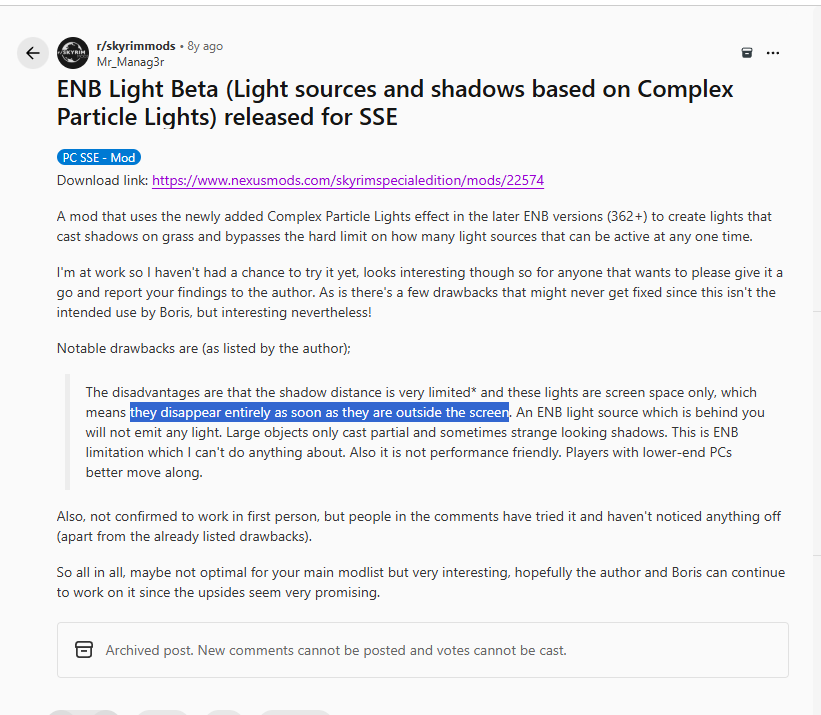Image resolution: width=821 pixels, height=715 pixels.
Task: Visit the r/skyrimmods subreddit link
Action: point(136,46)
